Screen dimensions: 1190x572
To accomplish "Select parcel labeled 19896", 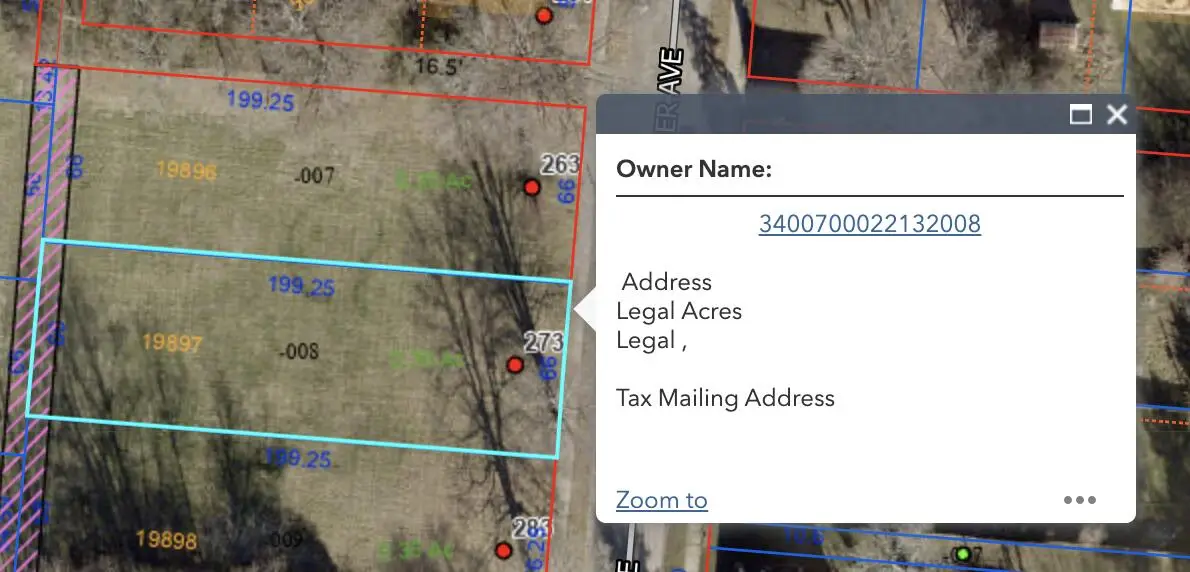I will pos(186,171).
